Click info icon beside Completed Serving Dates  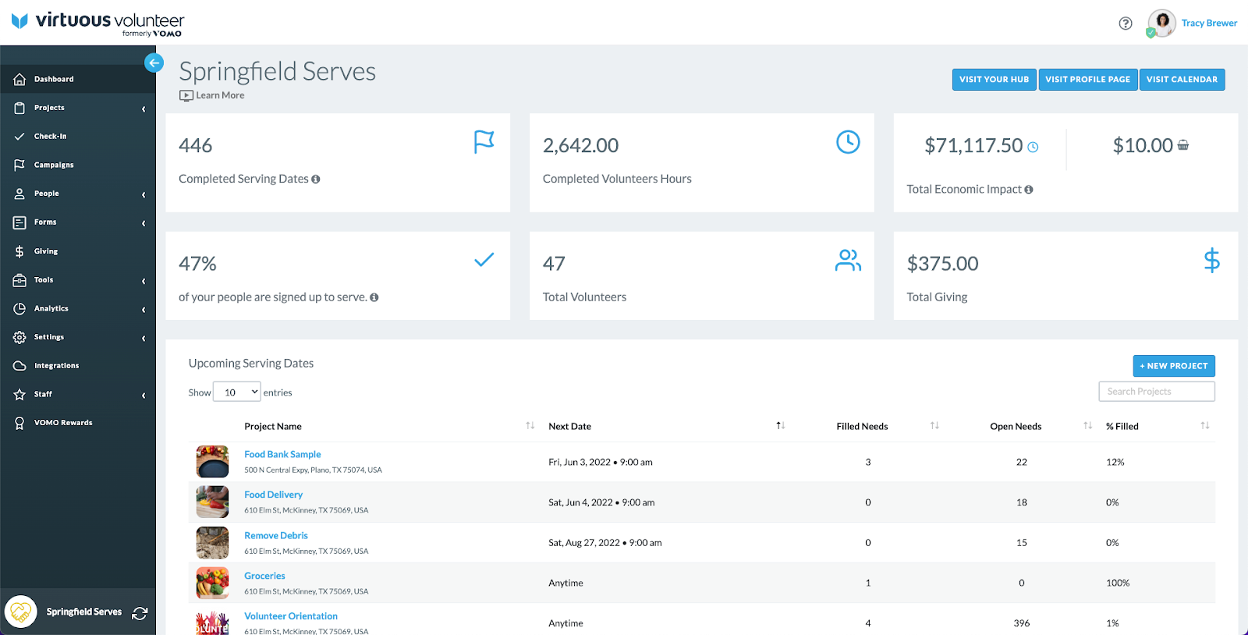pos(316,179)
